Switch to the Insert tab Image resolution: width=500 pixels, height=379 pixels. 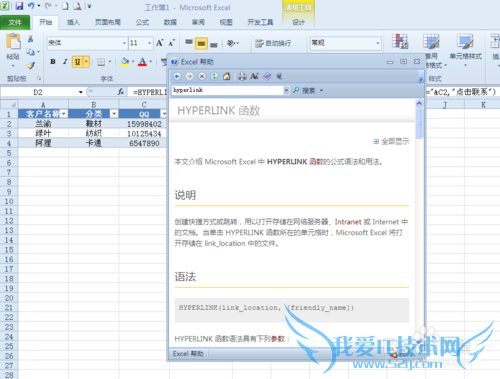click(x=73, y=22)
